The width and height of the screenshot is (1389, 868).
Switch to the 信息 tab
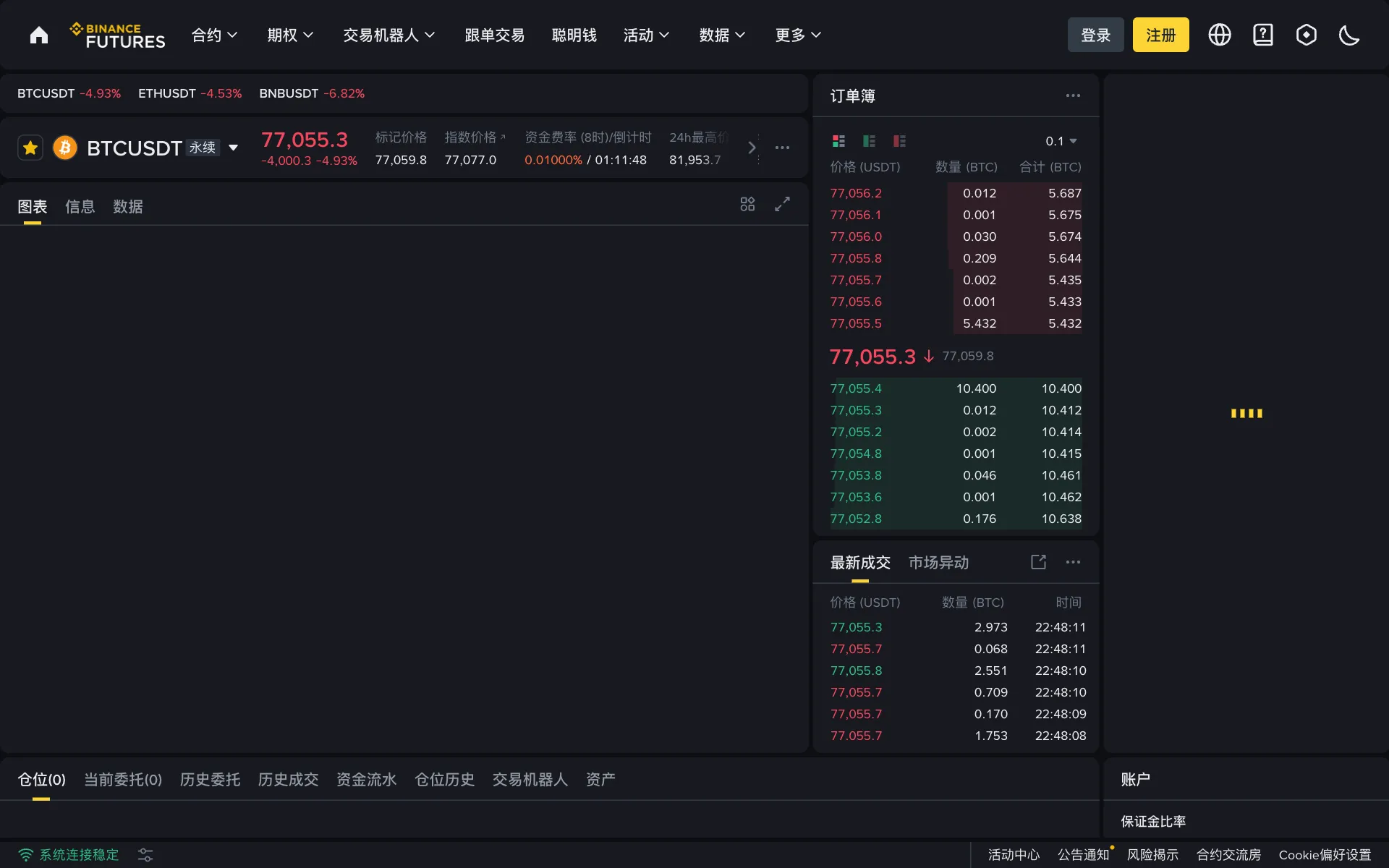click(x=80, y=207)
